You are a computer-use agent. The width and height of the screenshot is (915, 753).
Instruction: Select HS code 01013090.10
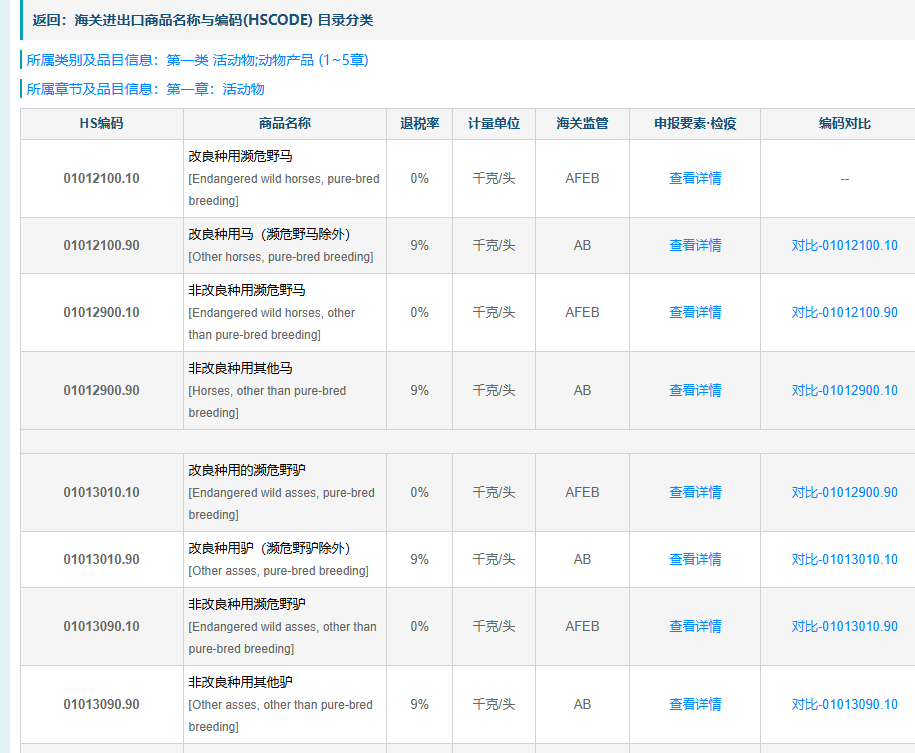click(x=102, y=627)
